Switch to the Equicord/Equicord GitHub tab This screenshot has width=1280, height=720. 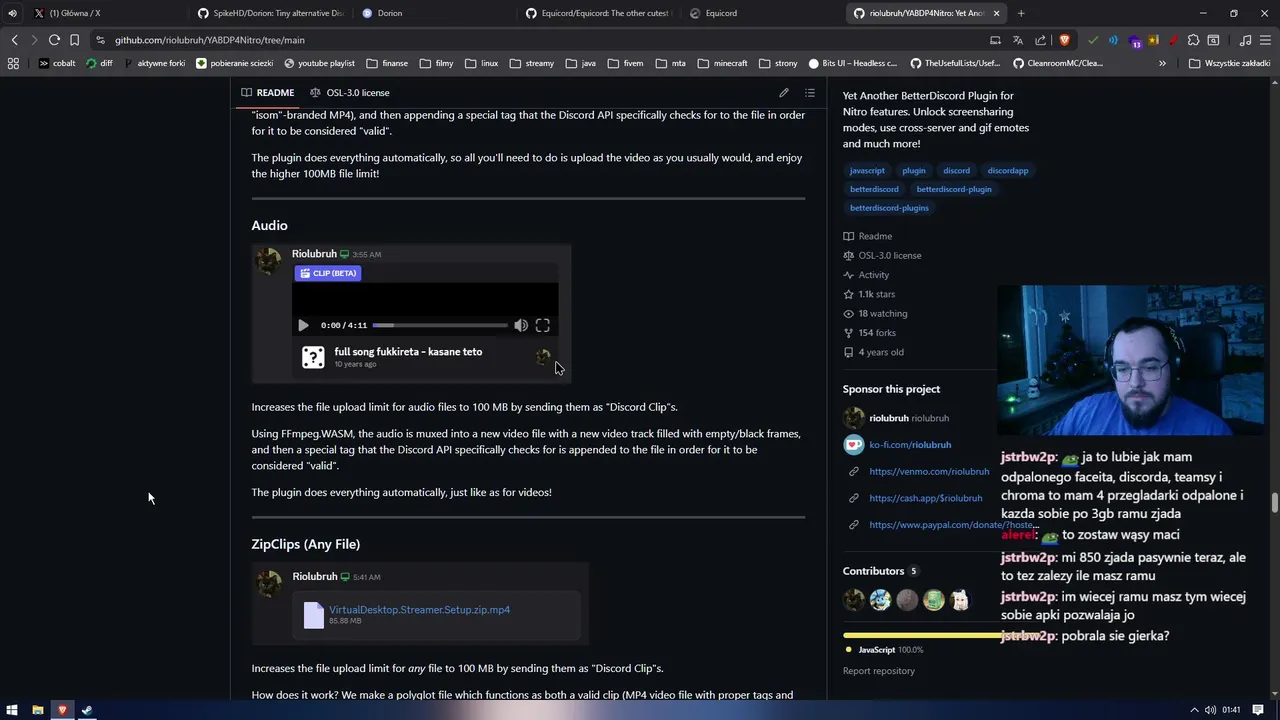[599, 13]
